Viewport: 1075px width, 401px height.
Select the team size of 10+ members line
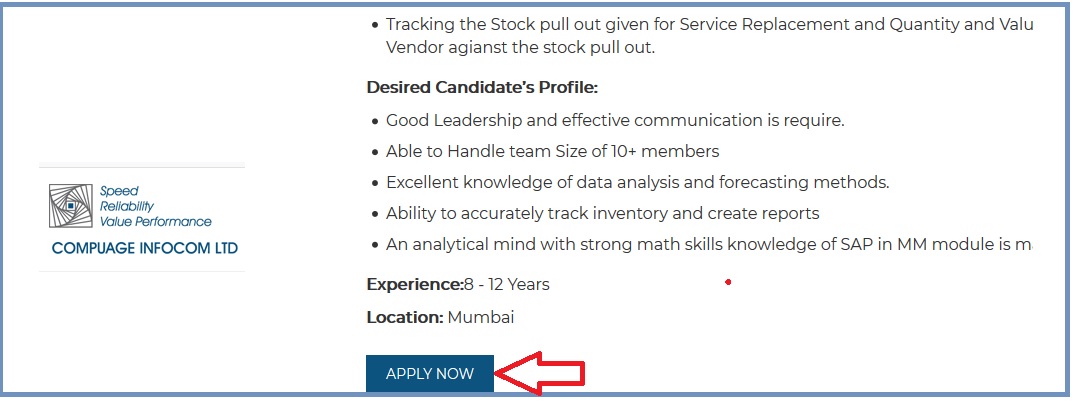[x=552, y=151]
